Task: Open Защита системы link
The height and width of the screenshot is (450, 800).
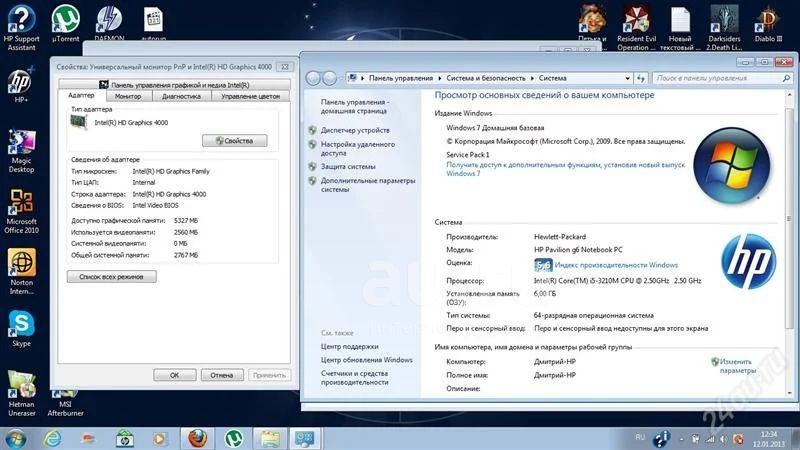Action: (x=348, y=166)
